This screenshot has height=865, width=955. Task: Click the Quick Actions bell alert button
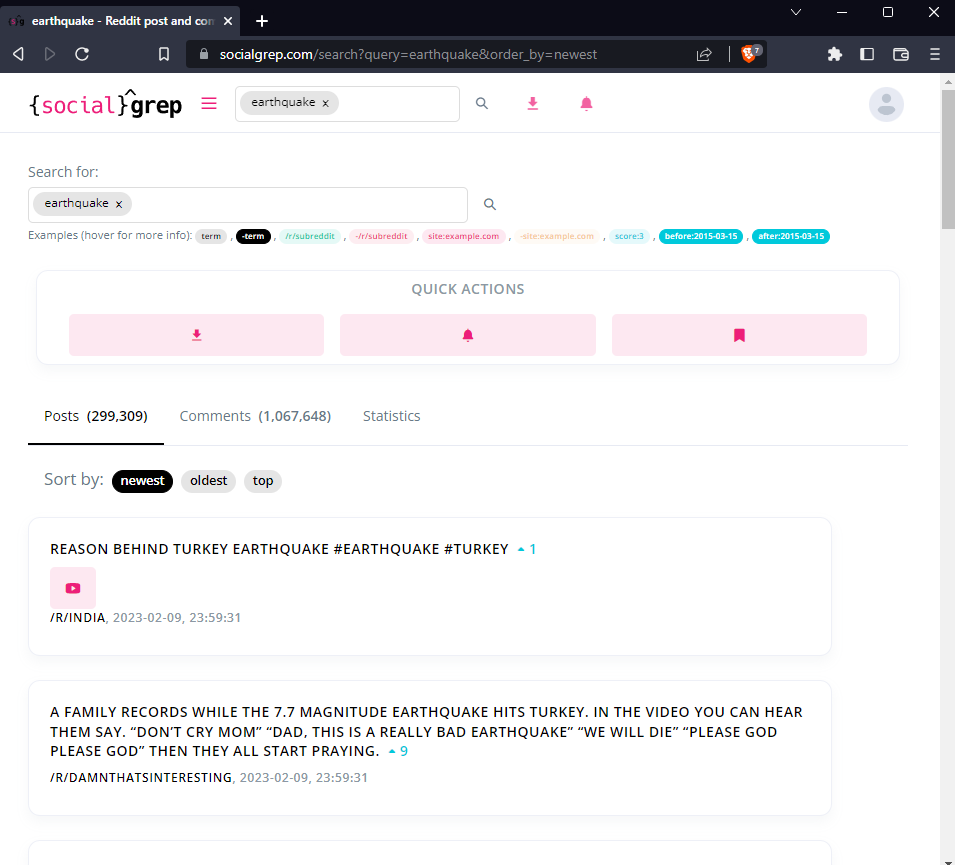click(468, 335)
